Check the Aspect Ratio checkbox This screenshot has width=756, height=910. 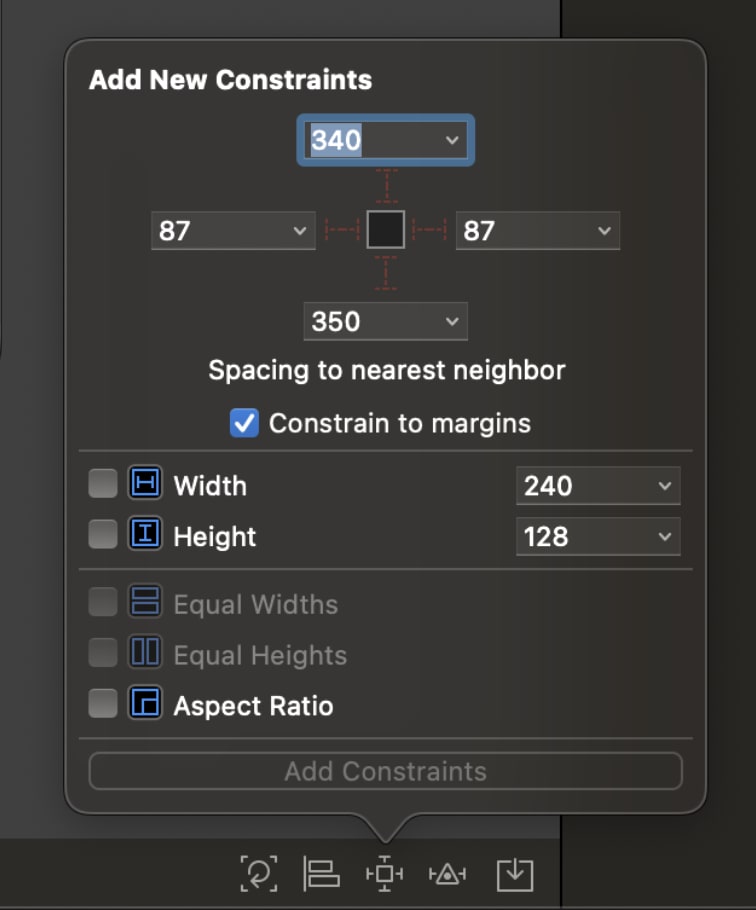[x=103, y=703]
